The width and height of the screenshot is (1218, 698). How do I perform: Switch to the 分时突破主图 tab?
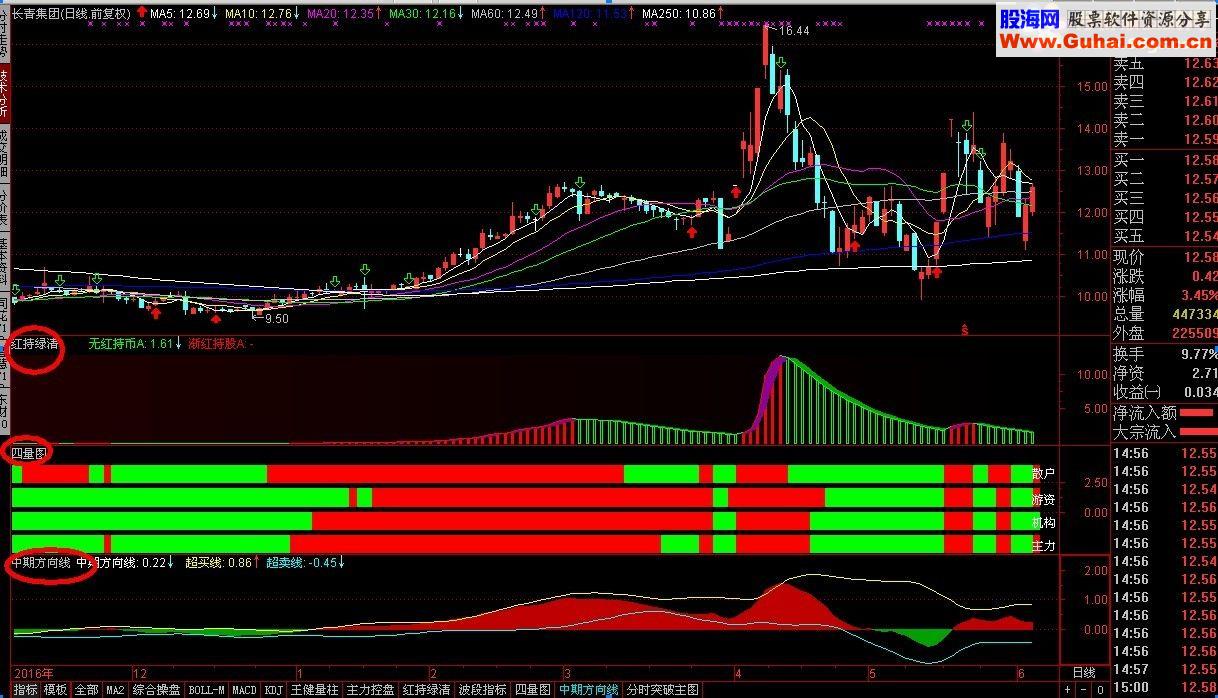663,690
